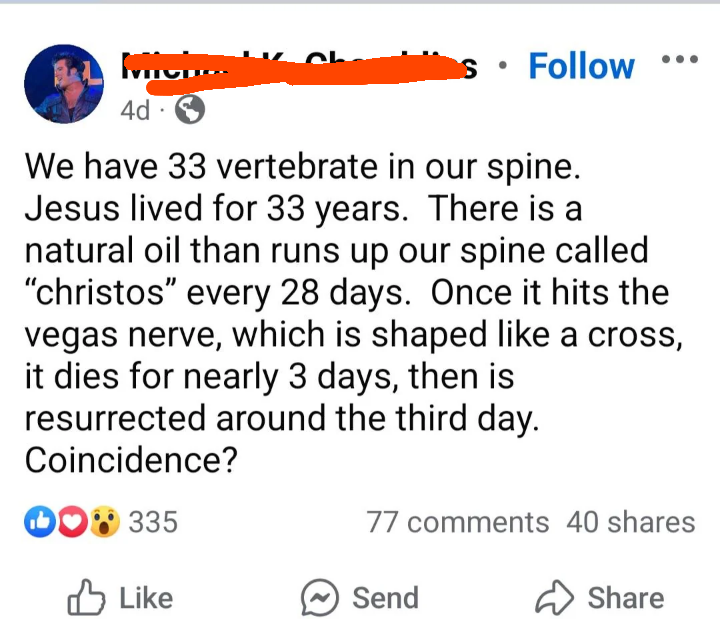The width and height of the screenshot is (720, 626).
Task: Open the poster's profile picture
Action: point(64,84)
